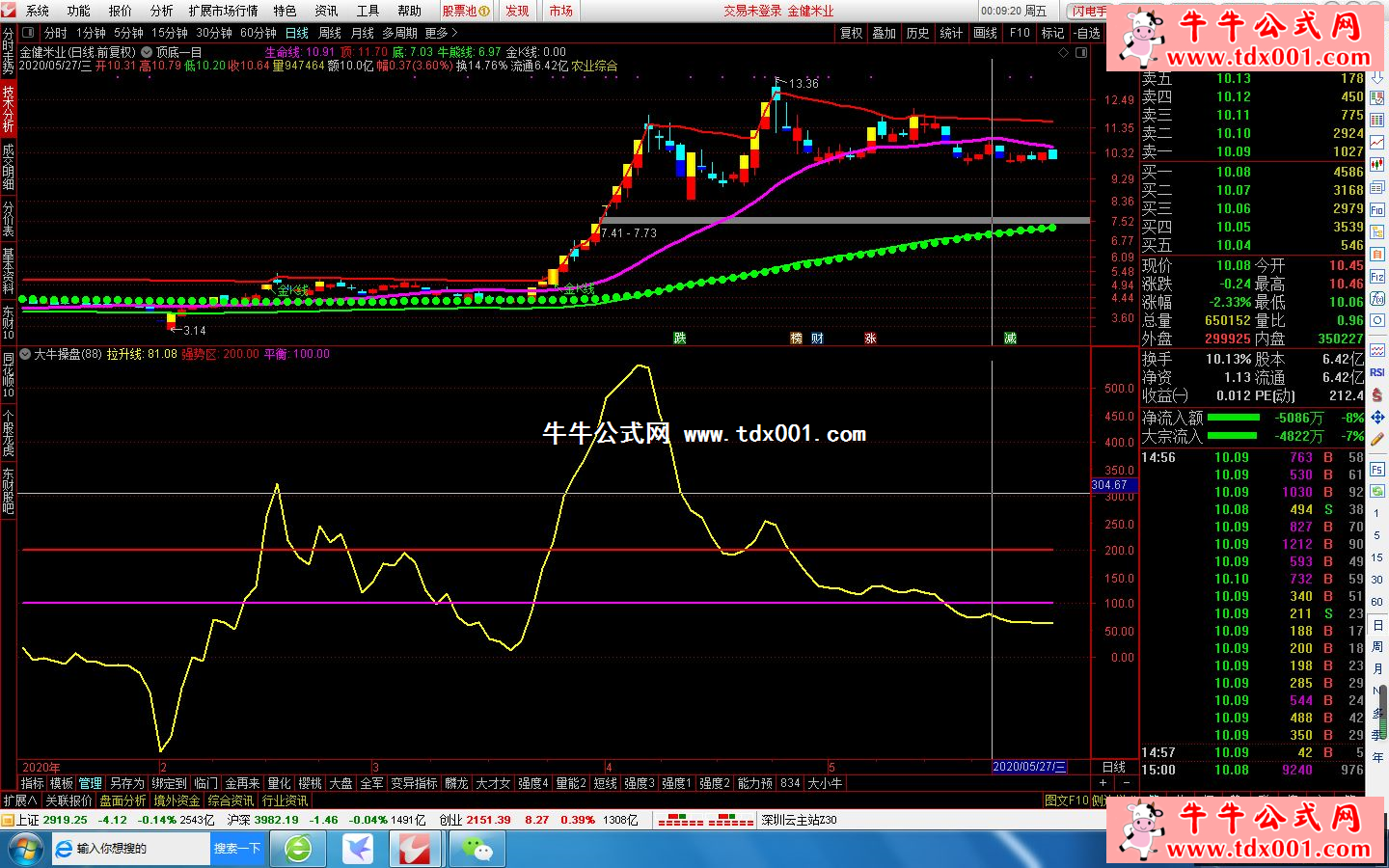Click the 复权 toolbar button

(851, 33)
